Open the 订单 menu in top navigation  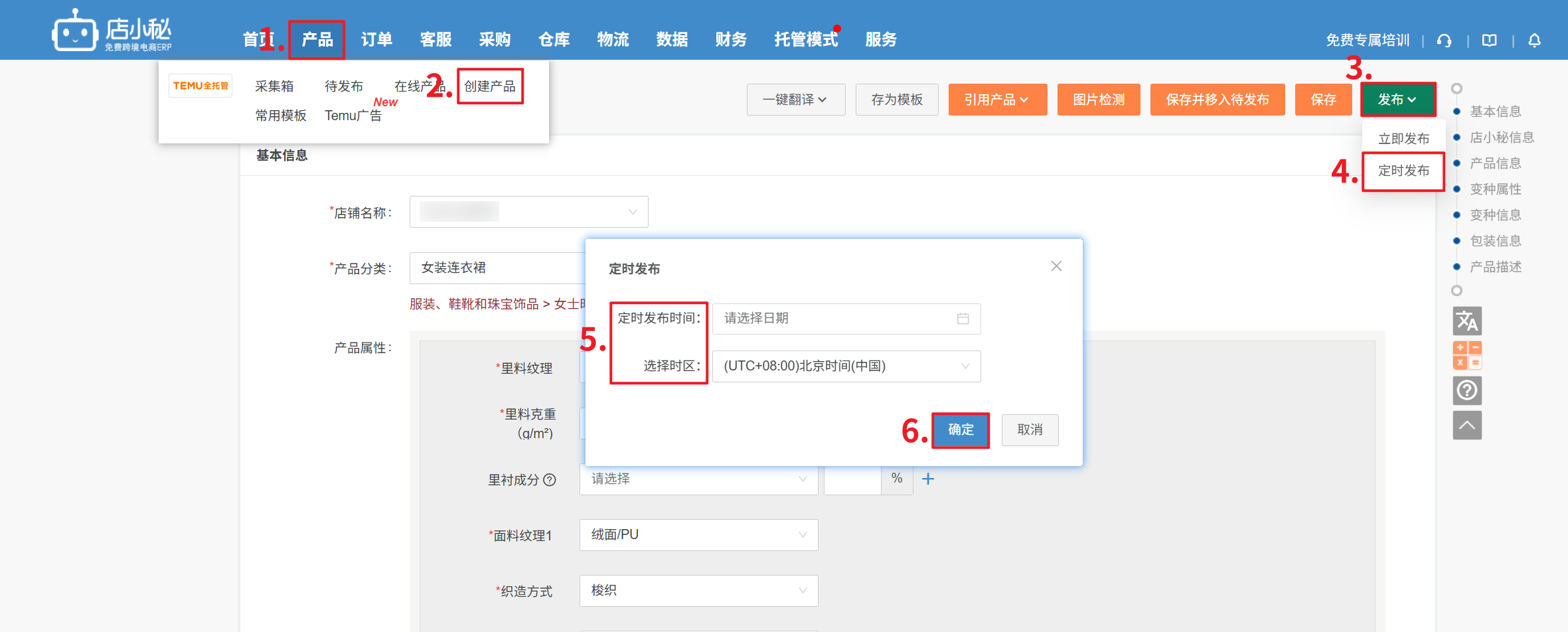(376, 40)
